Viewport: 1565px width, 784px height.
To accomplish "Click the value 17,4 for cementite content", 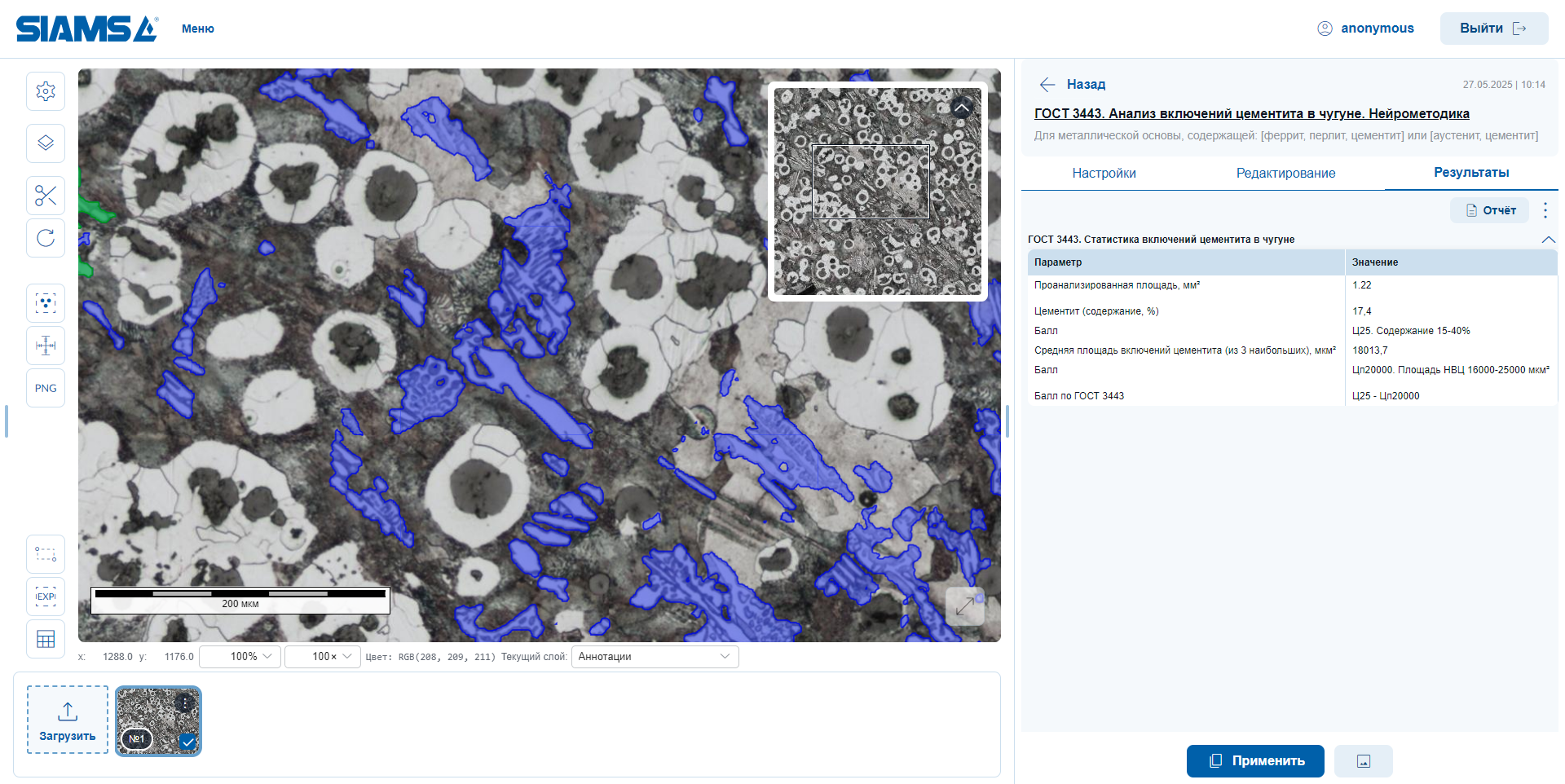I will tap(1361, 311).
